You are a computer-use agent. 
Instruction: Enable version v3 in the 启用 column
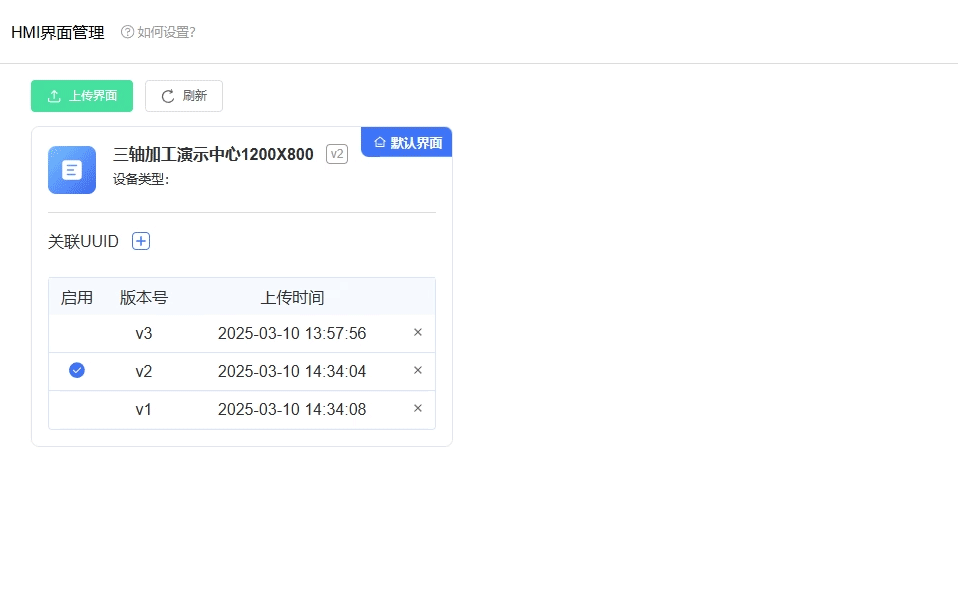click(x=77, y=333)
